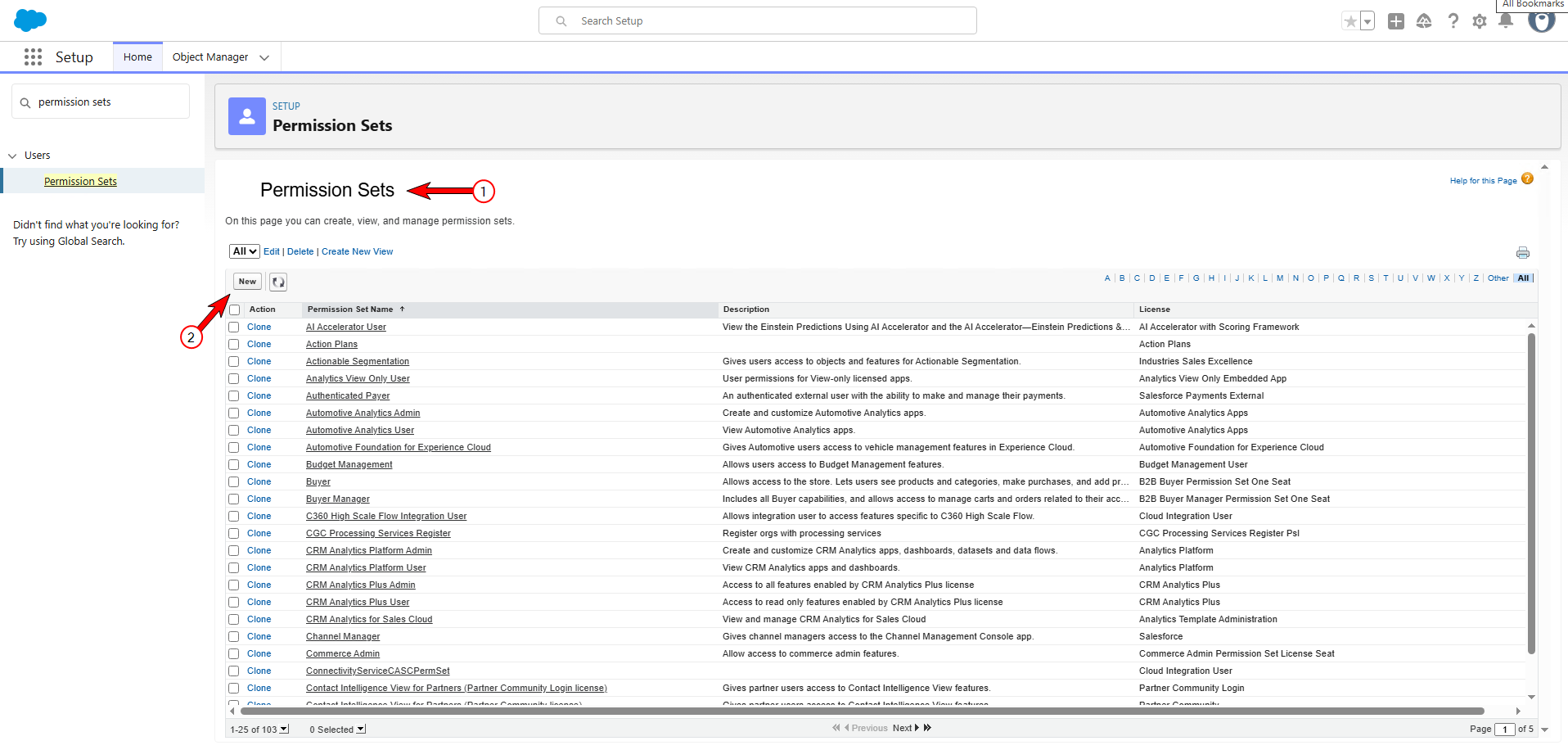Viewport: 1568px width, 750px height.
Task: Open the Help question mark icon
Action: (x=1453, y=21)
